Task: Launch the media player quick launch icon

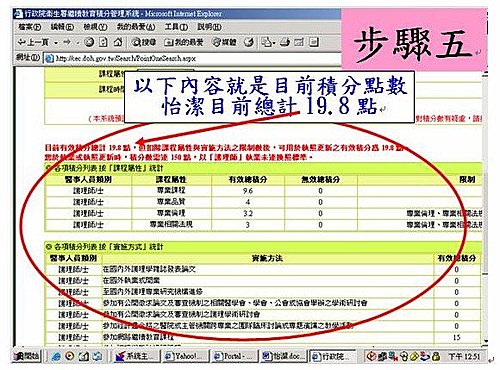Action: coord(70,357)
